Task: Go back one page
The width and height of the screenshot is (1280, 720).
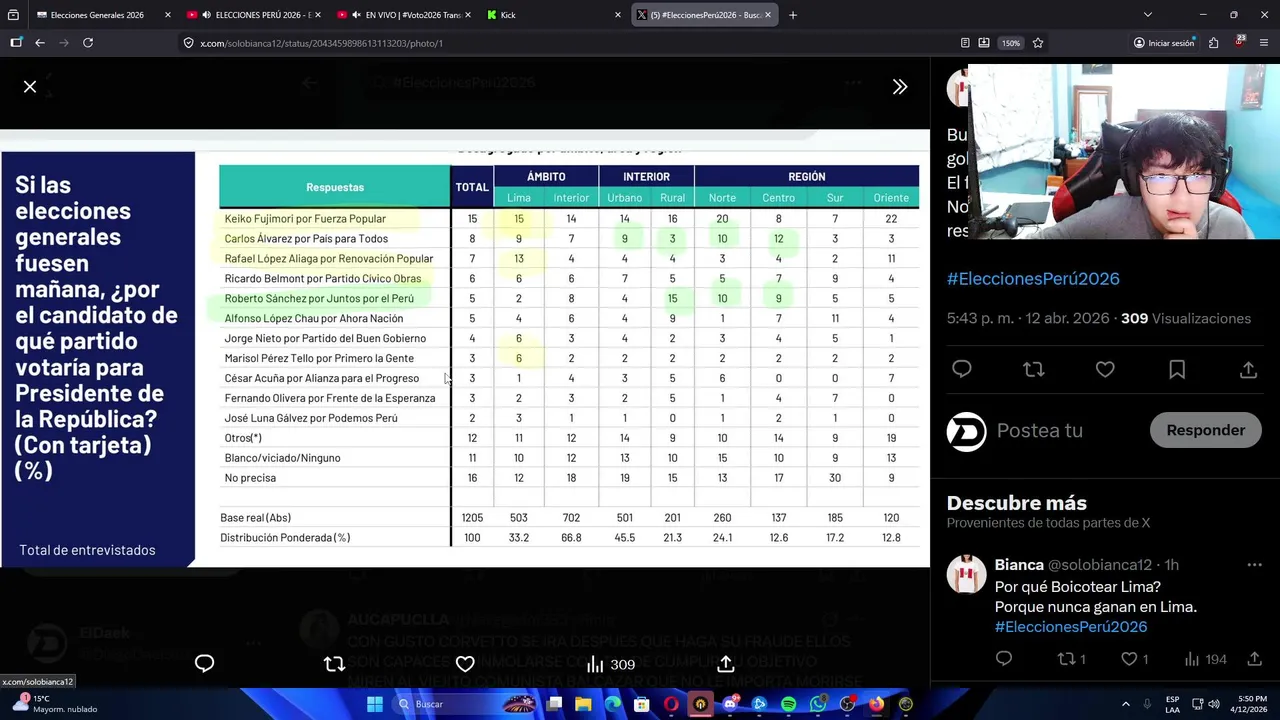Action: pyautogui.click(x=40, y=43)
